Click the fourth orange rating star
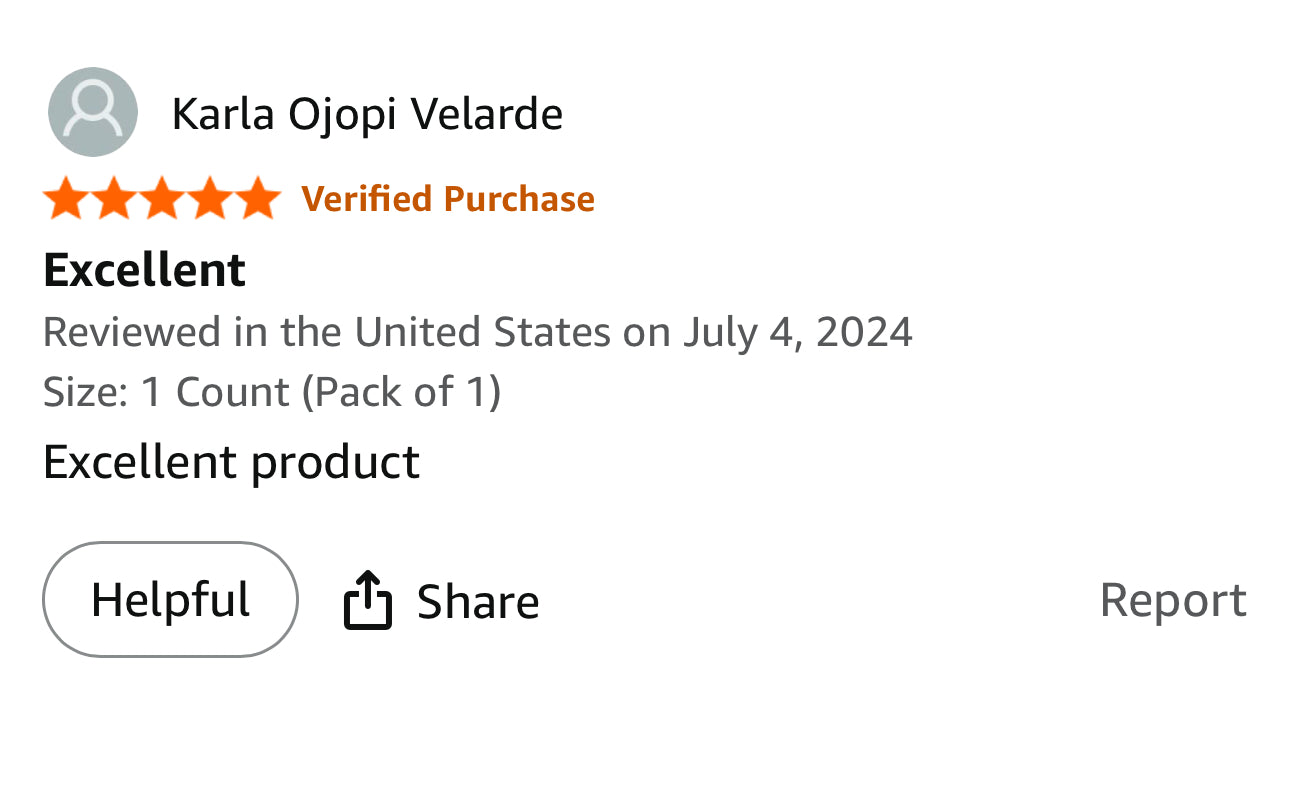This screenshot has width=1290, height=800. [210, 198]
